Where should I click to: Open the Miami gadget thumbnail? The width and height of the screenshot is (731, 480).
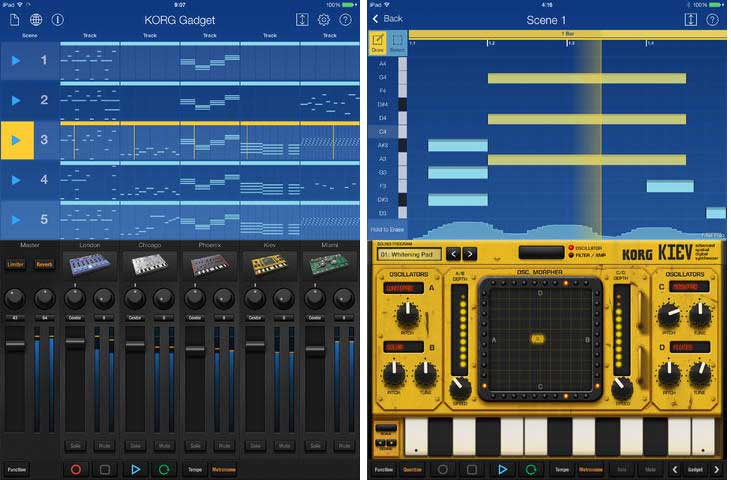coord(330,265)
